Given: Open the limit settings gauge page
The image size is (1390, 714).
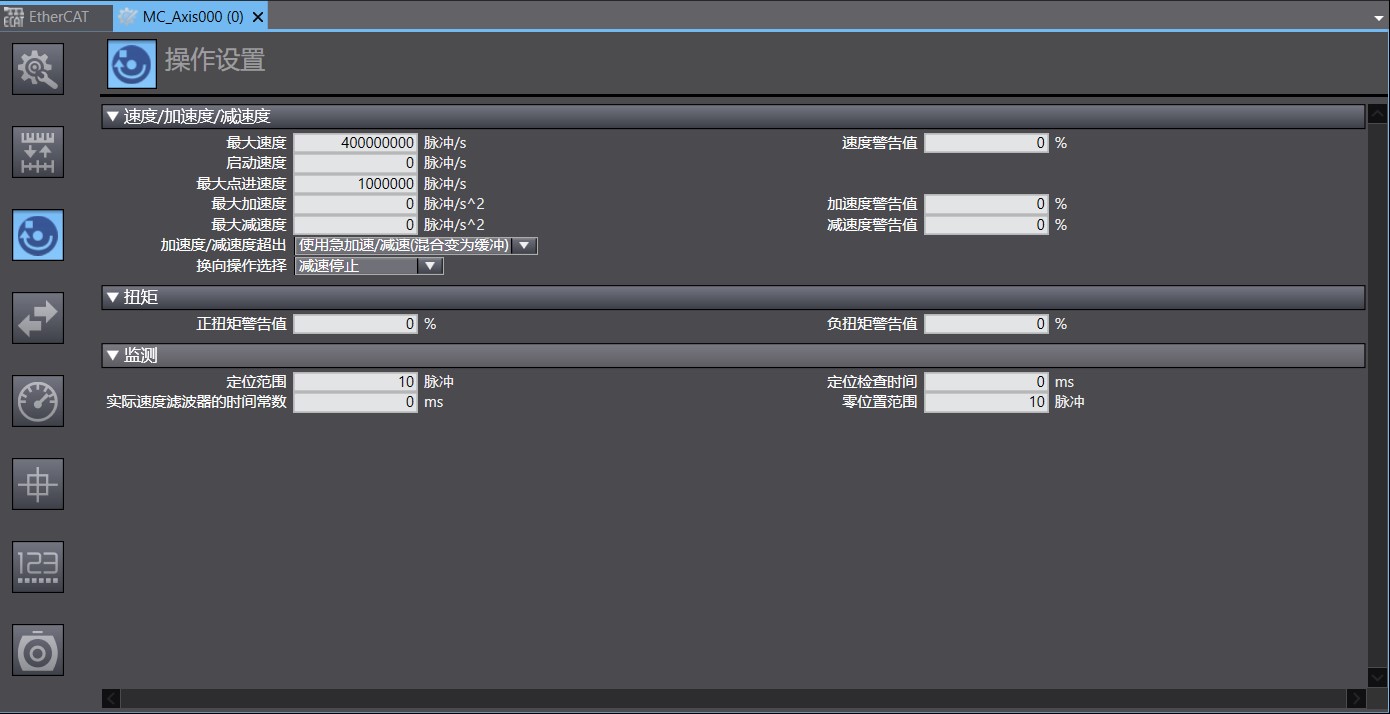Looking at the screenshot, I should 37,400.
